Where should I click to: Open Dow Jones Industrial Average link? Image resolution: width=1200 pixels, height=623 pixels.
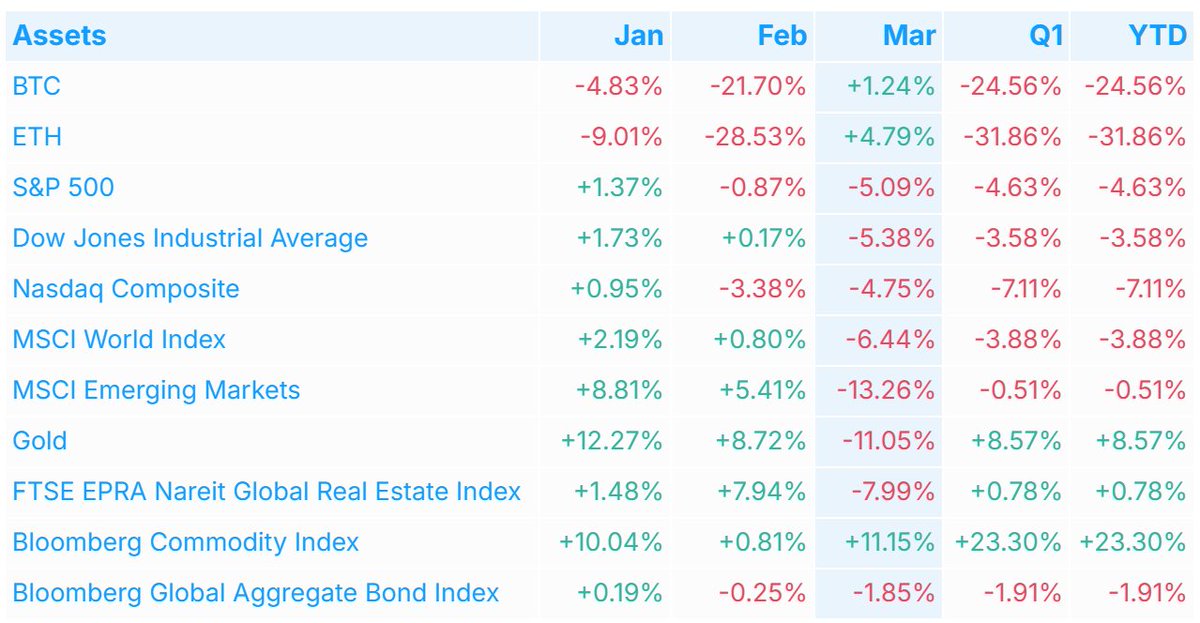[x=190, y=238]
